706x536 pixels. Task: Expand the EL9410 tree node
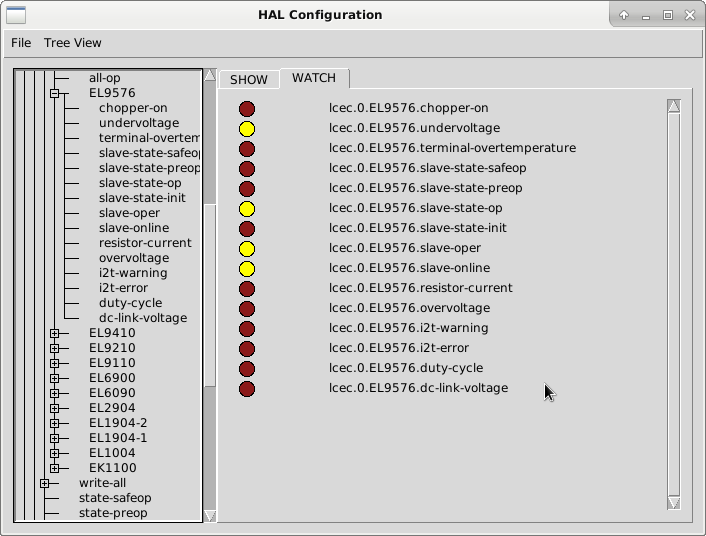(54, 333)
